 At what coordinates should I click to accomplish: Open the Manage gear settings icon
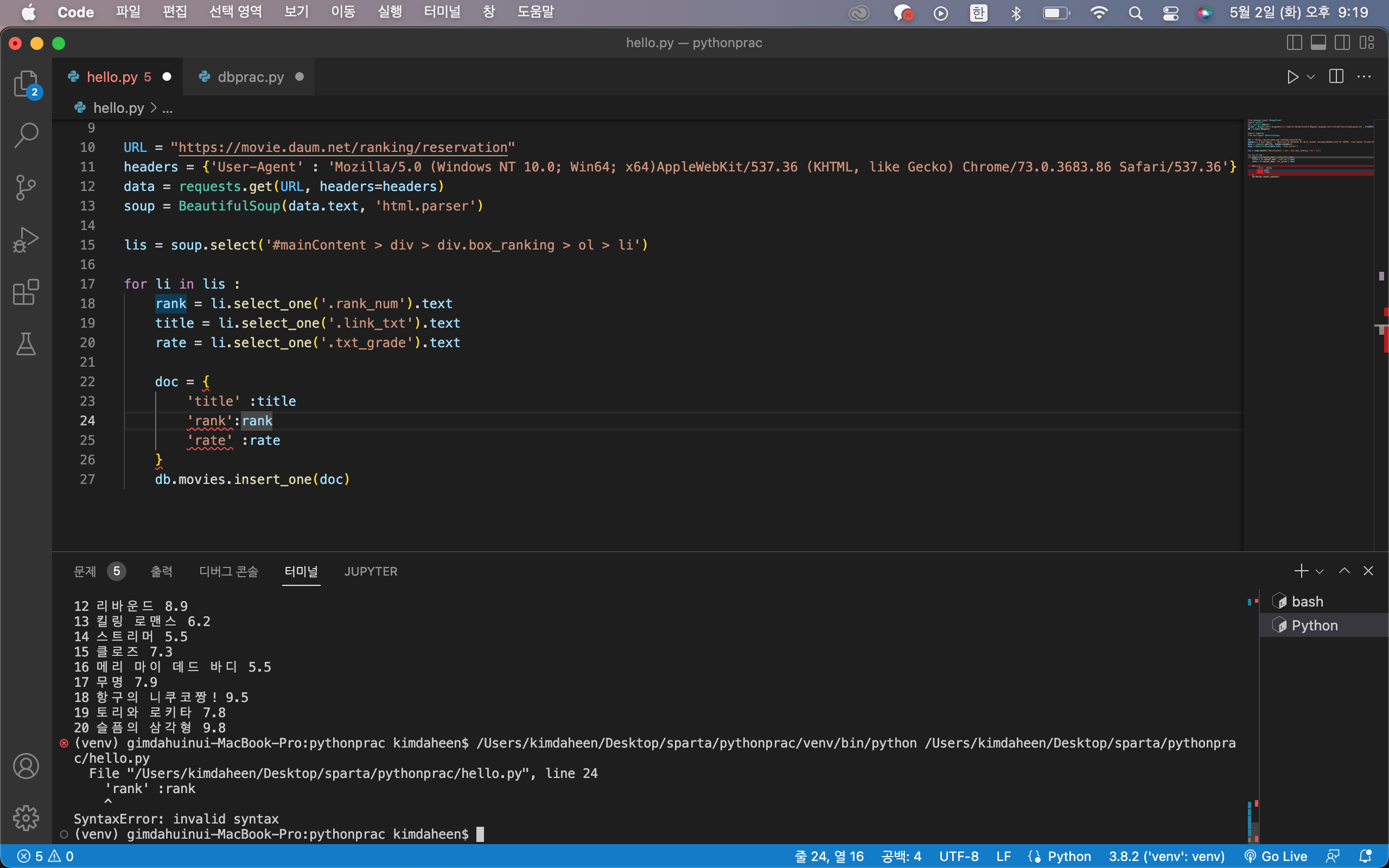tap(26, 818)
